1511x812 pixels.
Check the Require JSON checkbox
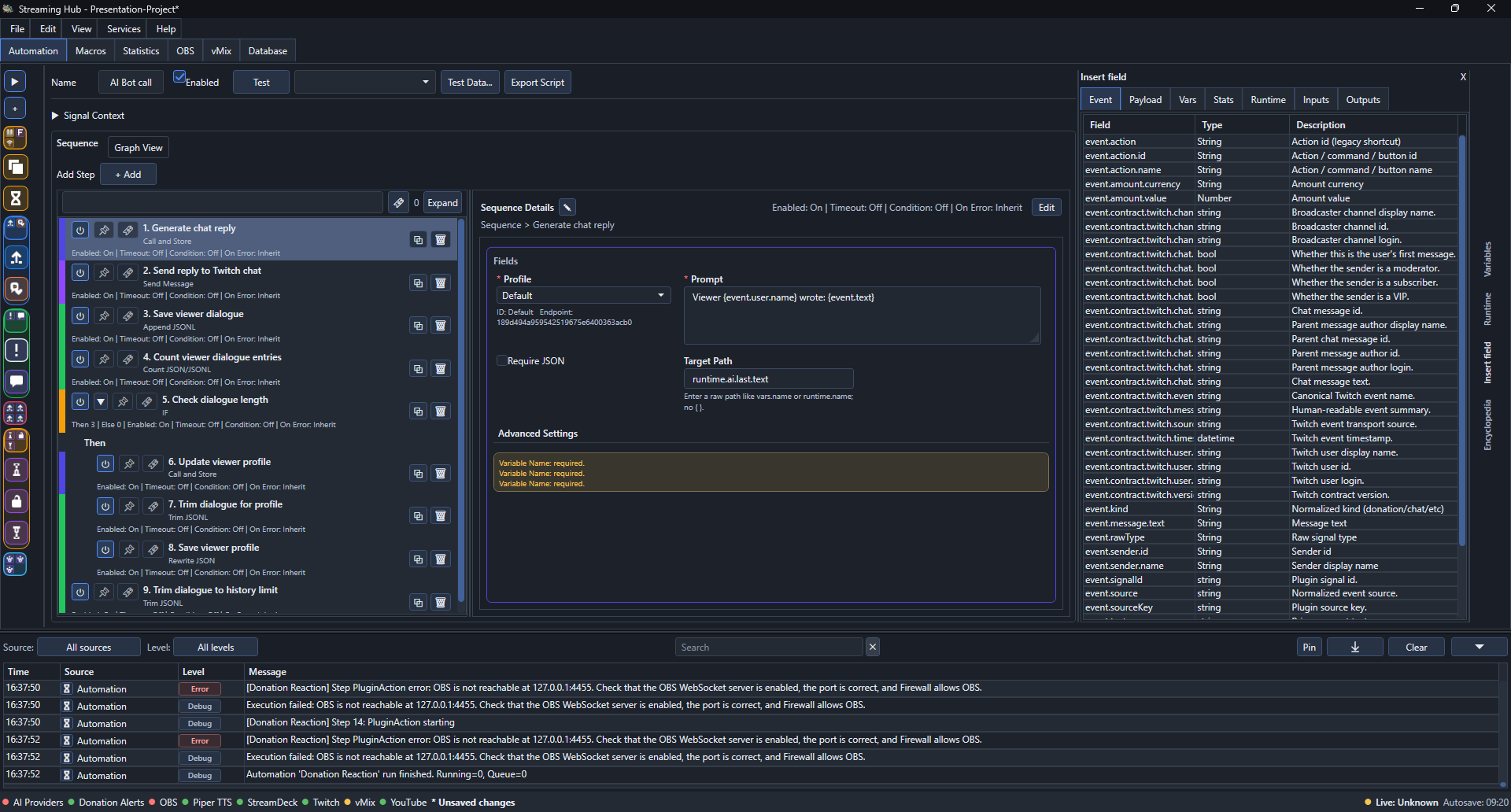tap(501, 360)
